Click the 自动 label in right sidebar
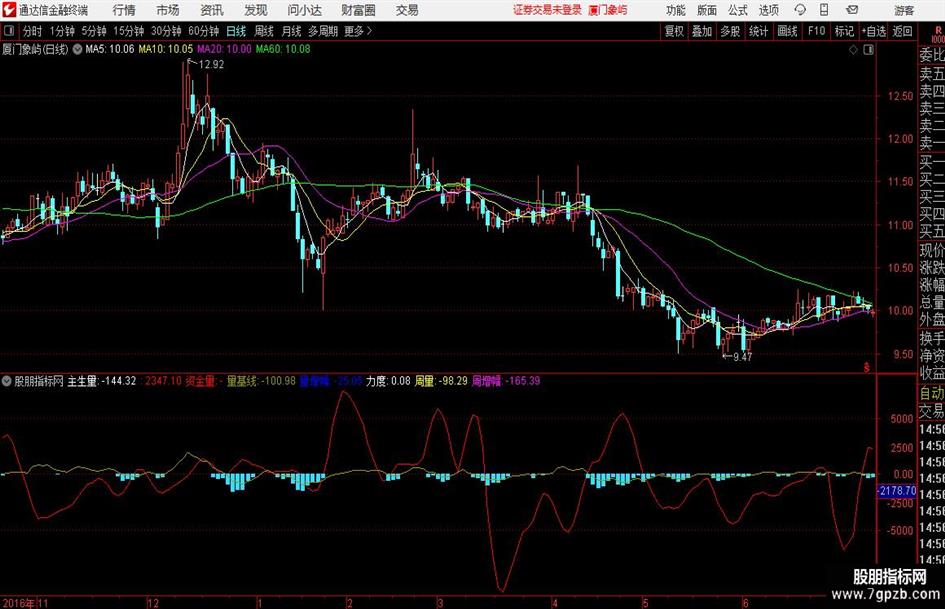Screen dimensions: 945x609 point(932,393)
